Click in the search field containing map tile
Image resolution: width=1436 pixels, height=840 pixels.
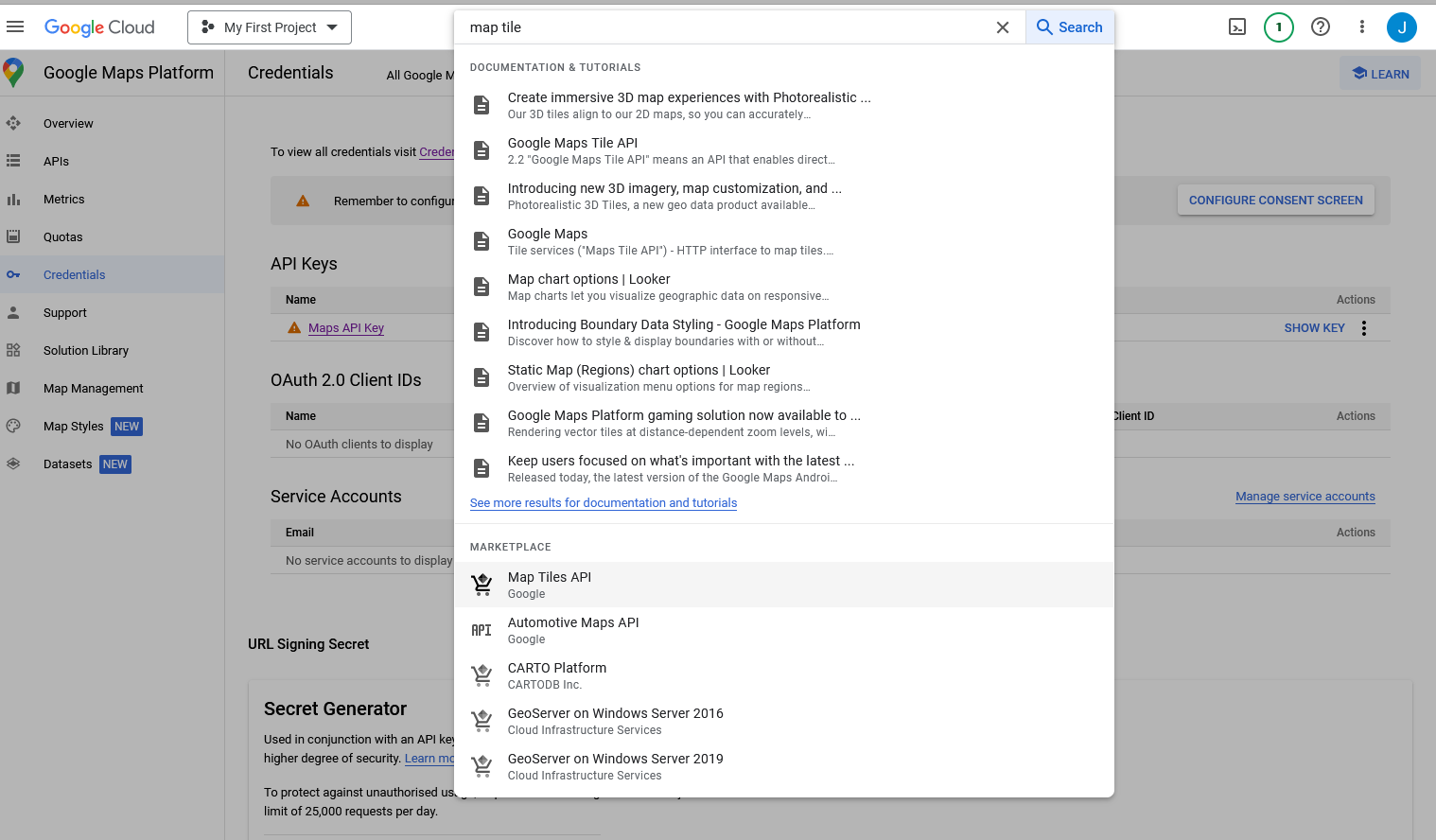click(x=724, y=27)
